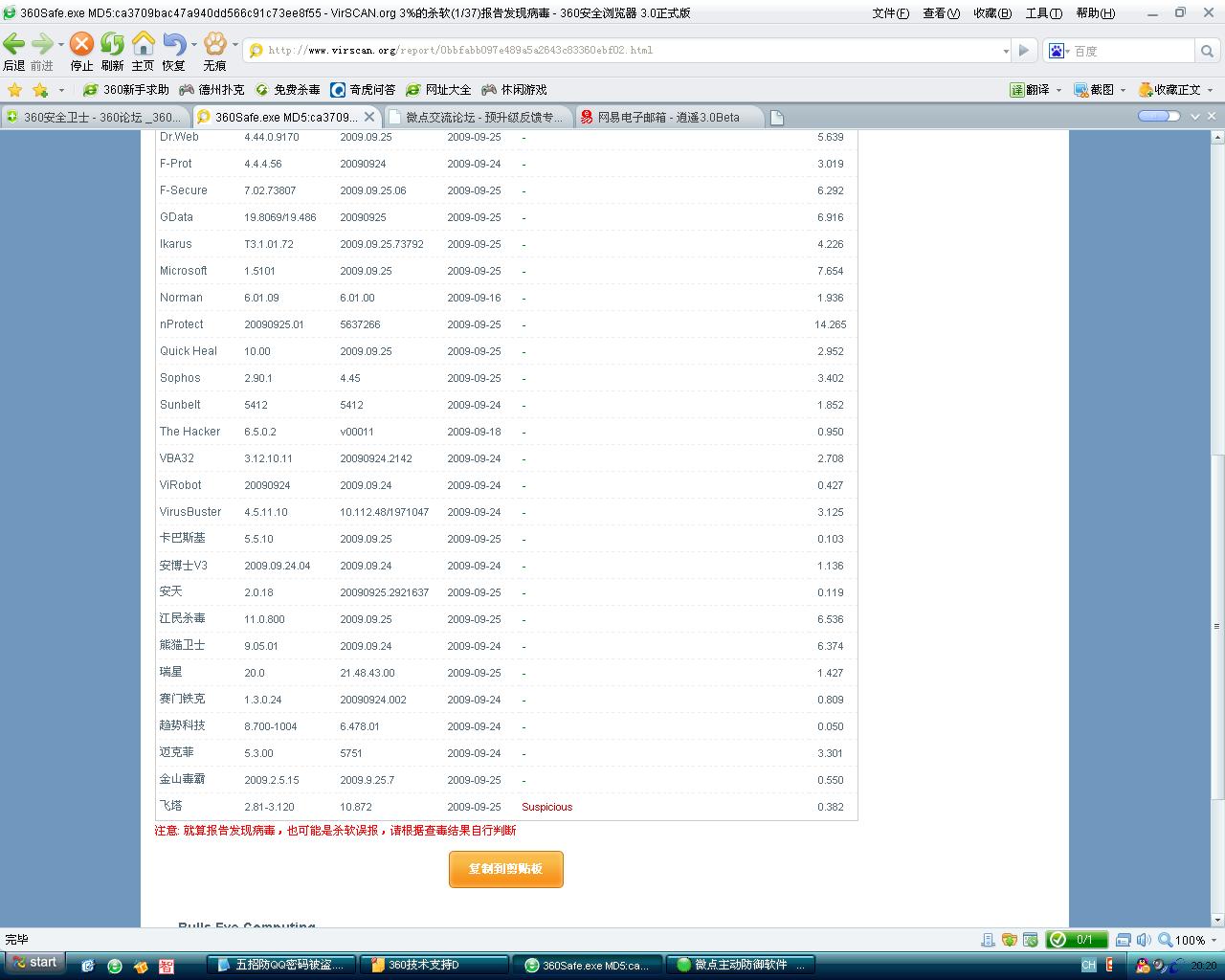
Task: Open 休闲游戏 bookmark
Action: [514, 90]
